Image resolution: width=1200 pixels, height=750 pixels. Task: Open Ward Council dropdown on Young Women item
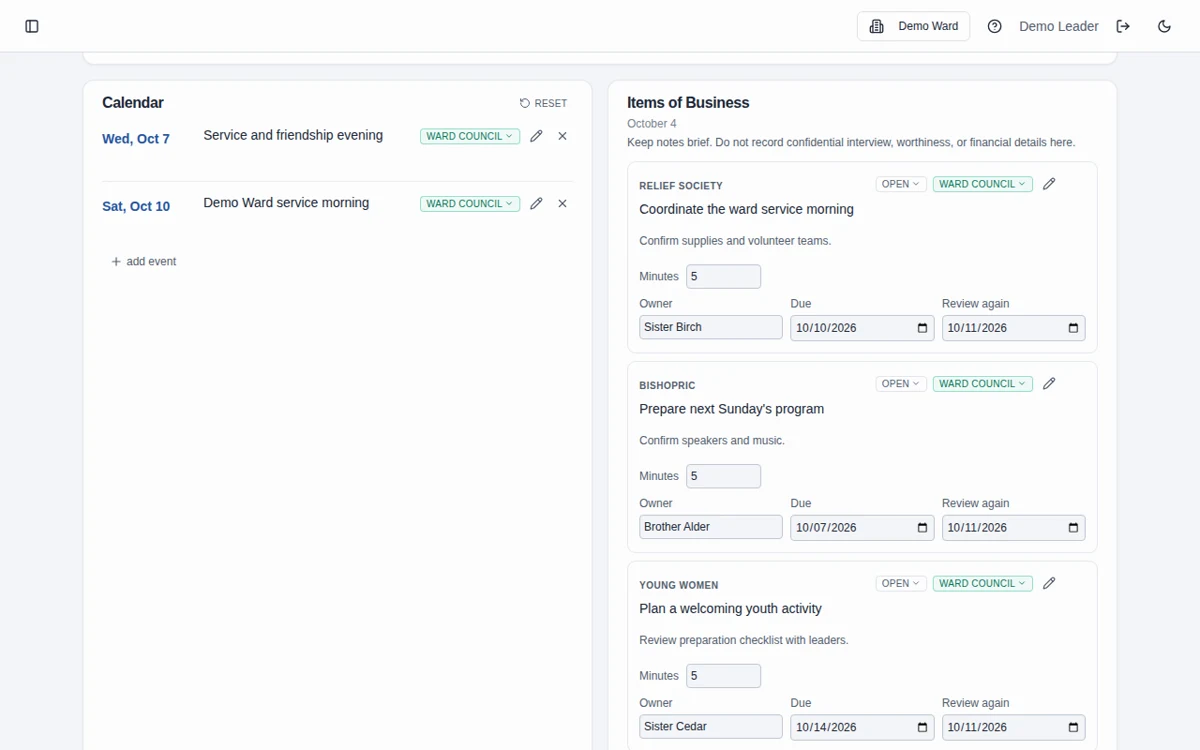[x=983, y=583]
